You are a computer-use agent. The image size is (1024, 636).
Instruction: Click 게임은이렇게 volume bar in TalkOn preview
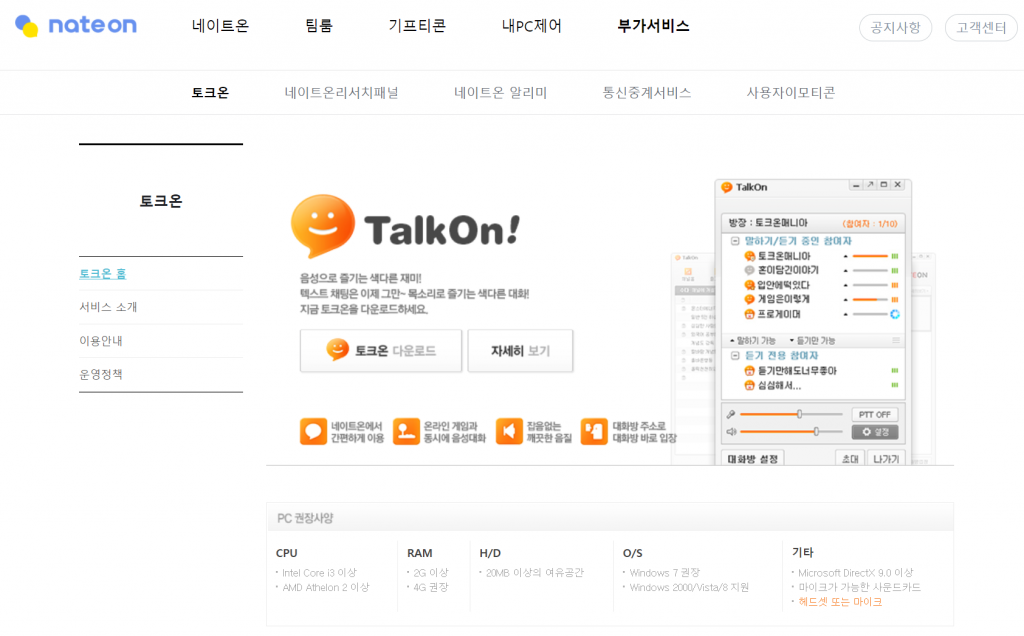coord(870,299)
